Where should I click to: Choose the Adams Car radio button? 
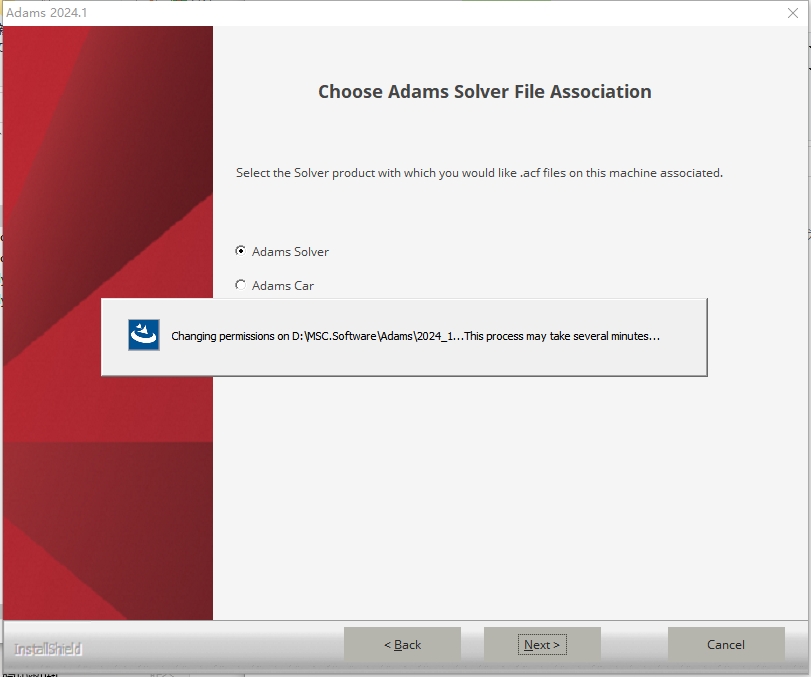coord(240,285)
